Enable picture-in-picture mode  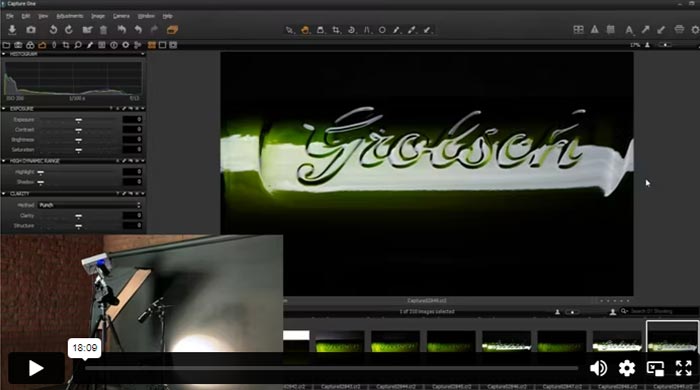[655, 369]
